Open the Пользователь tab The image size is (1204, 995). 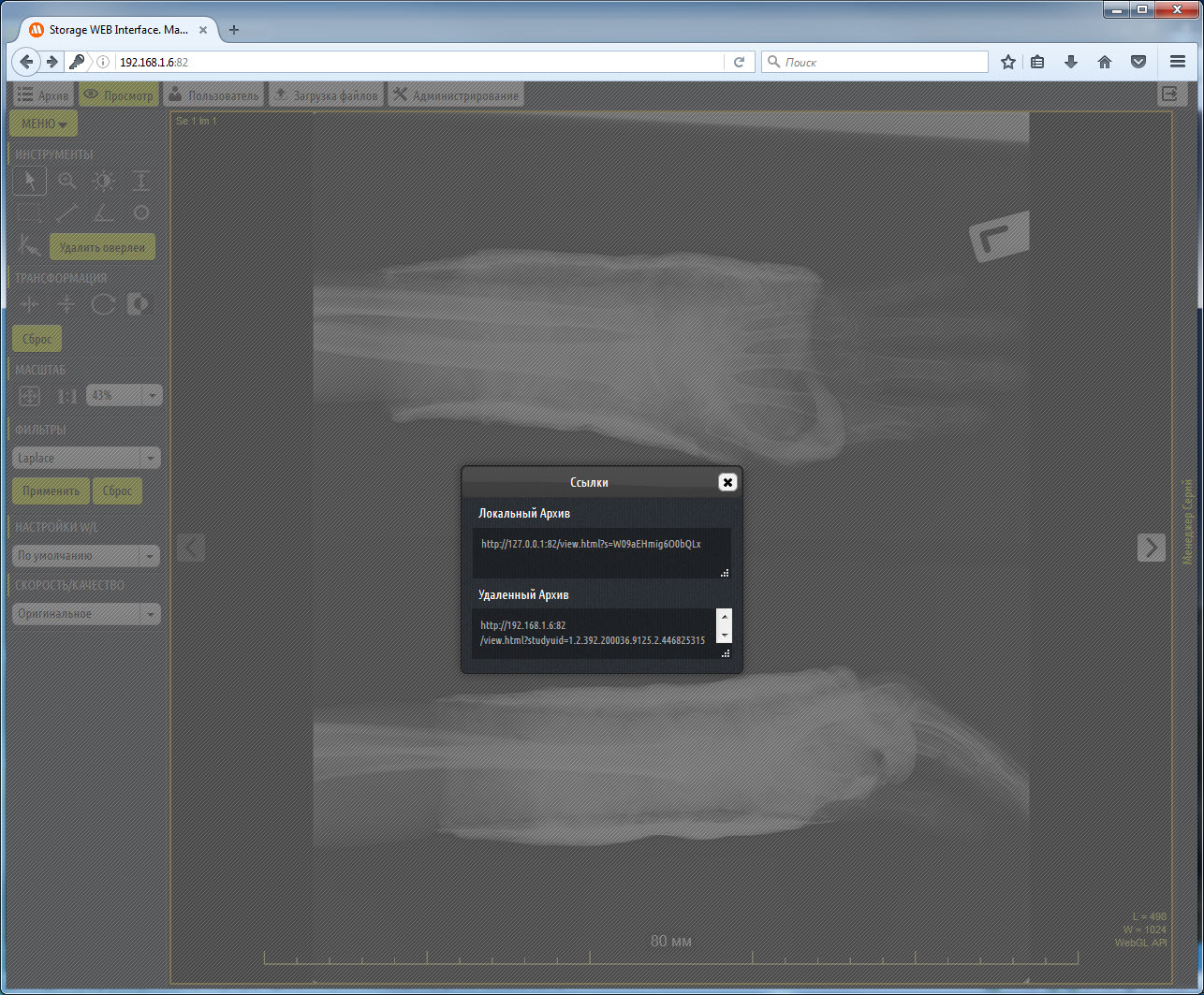coord(214,95)
